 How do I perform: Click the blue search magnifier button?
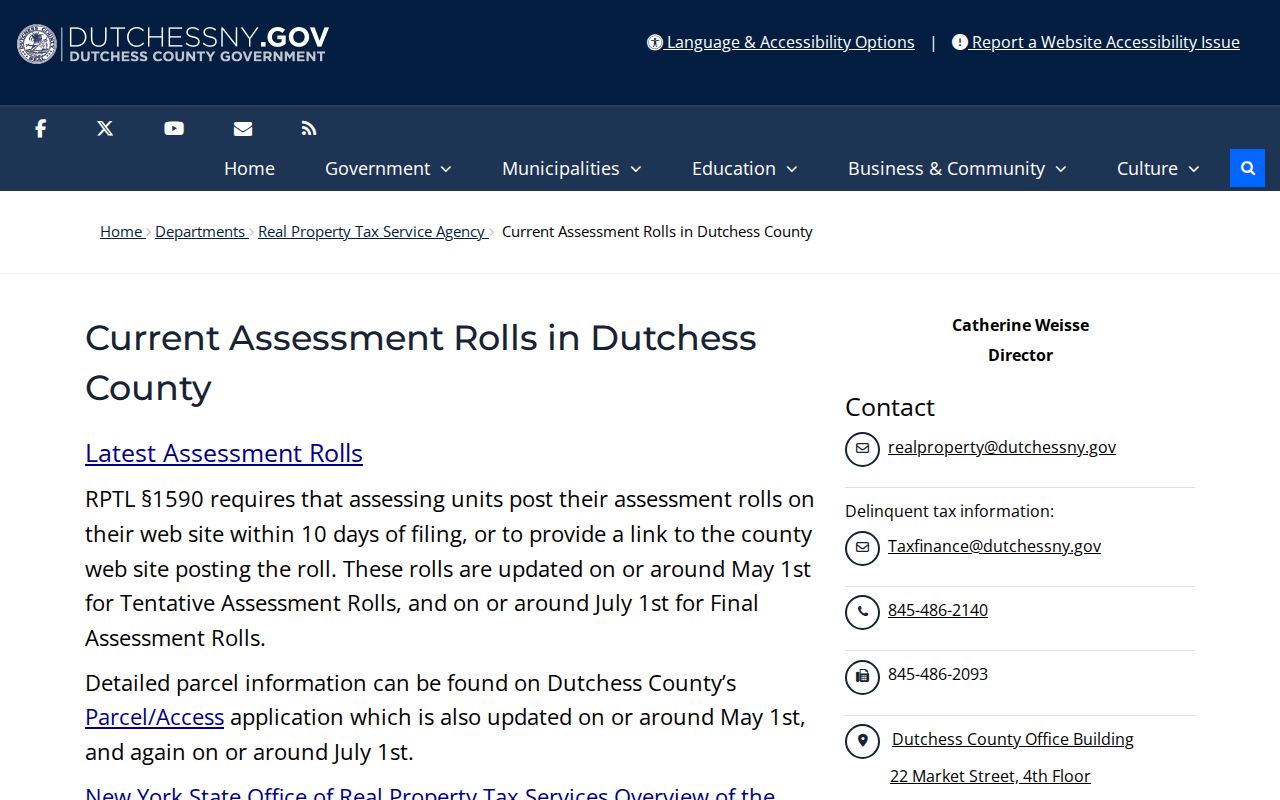click(x=1247, y=168)
